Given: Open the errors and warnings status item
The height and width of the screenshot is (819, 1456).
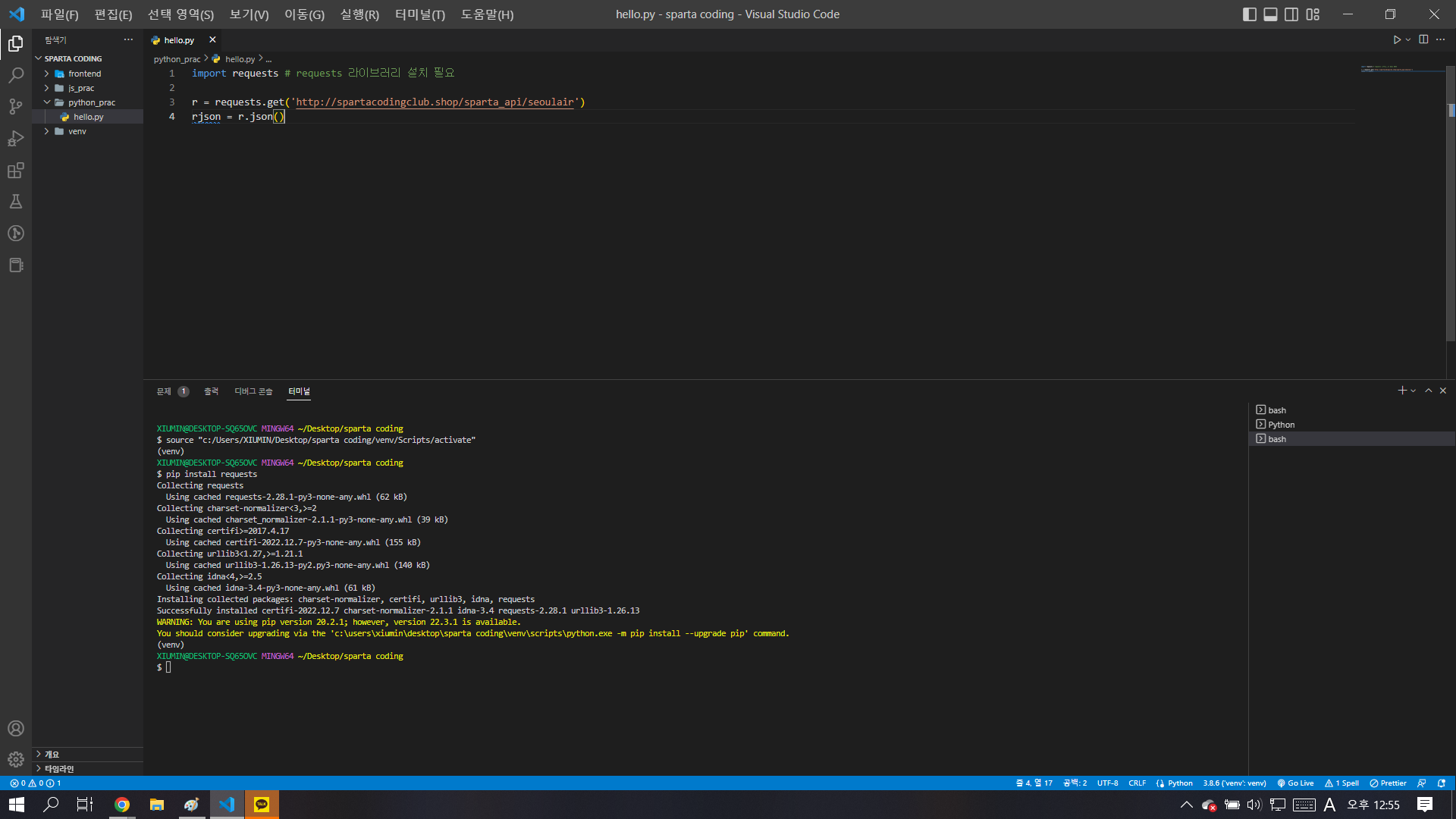Looking at the screenshot, I should 36,783.
